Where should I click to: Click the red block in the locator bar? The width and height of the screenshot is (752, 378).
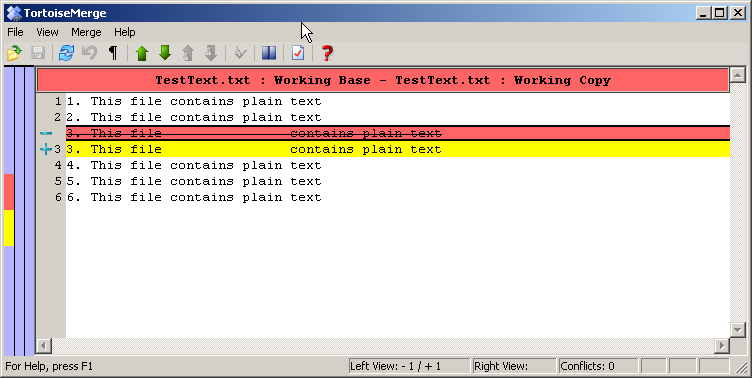[9, 192]
